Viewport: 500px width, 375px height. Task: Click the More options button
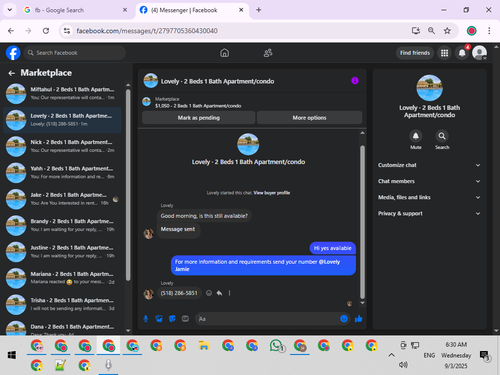click(309, 118)
